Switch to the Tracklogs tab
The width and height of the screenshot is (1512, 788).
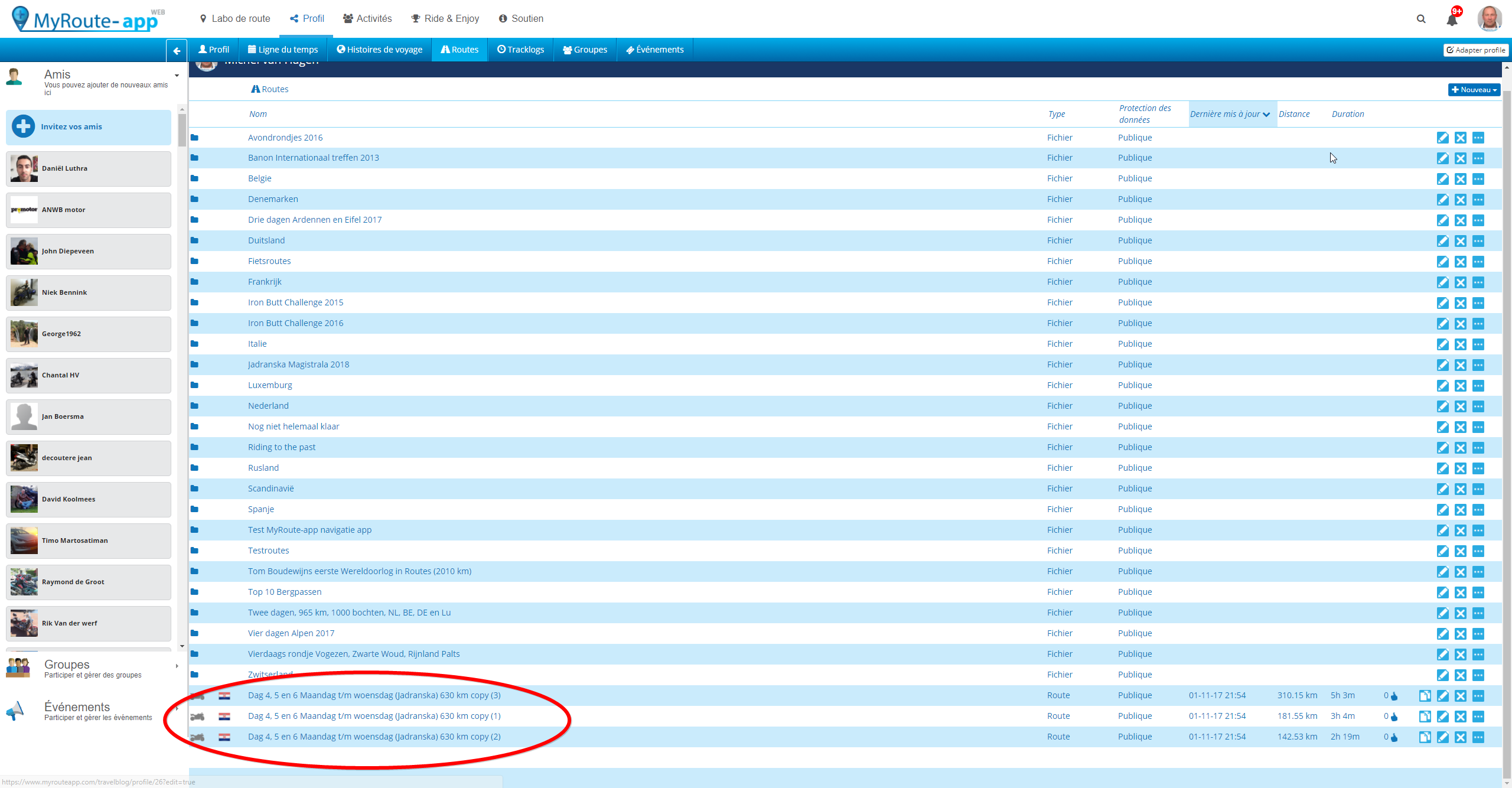click(520, 50)
